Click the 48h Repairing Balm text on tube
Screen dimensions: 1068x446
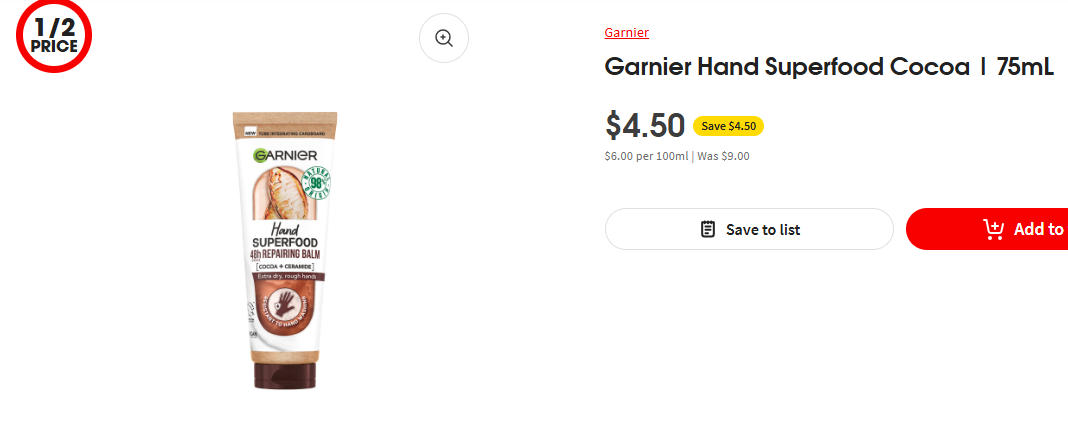tap(285, 253)
